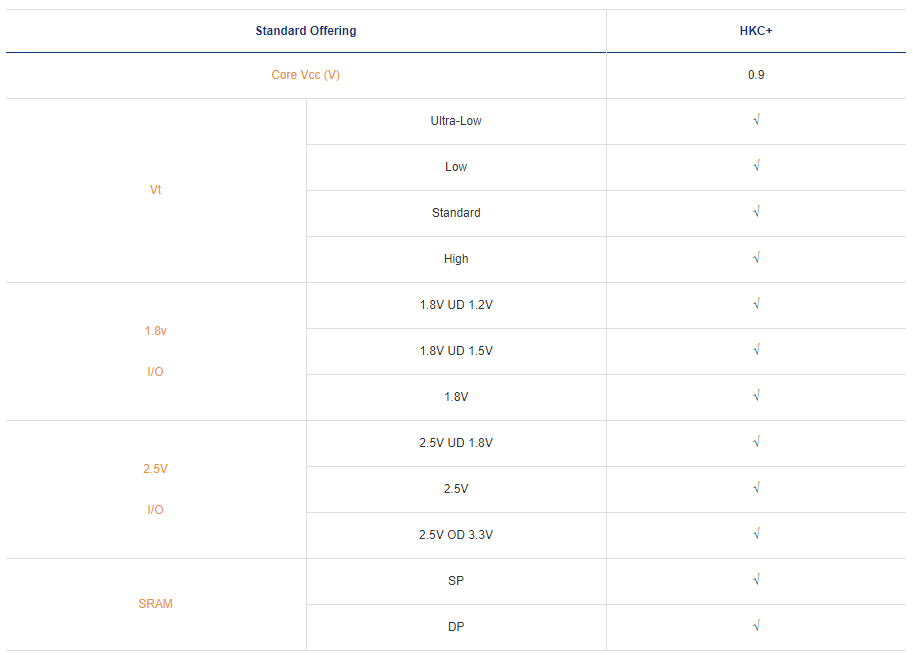Select the High Vt cell
Image resolution: width=913 pixels, height=655 pixels.
[x=456, y=259]
